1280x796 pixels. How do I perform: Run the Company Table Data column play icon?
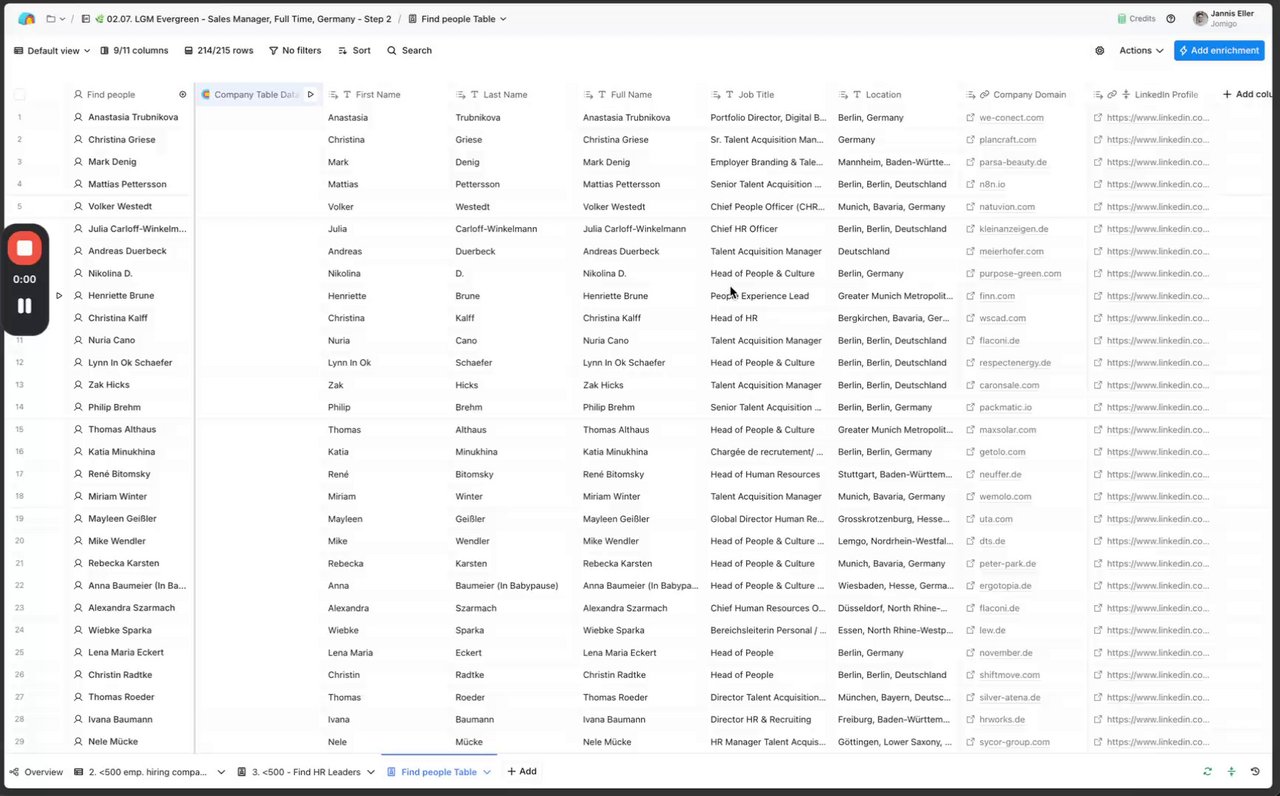click(x=310, y=95)
